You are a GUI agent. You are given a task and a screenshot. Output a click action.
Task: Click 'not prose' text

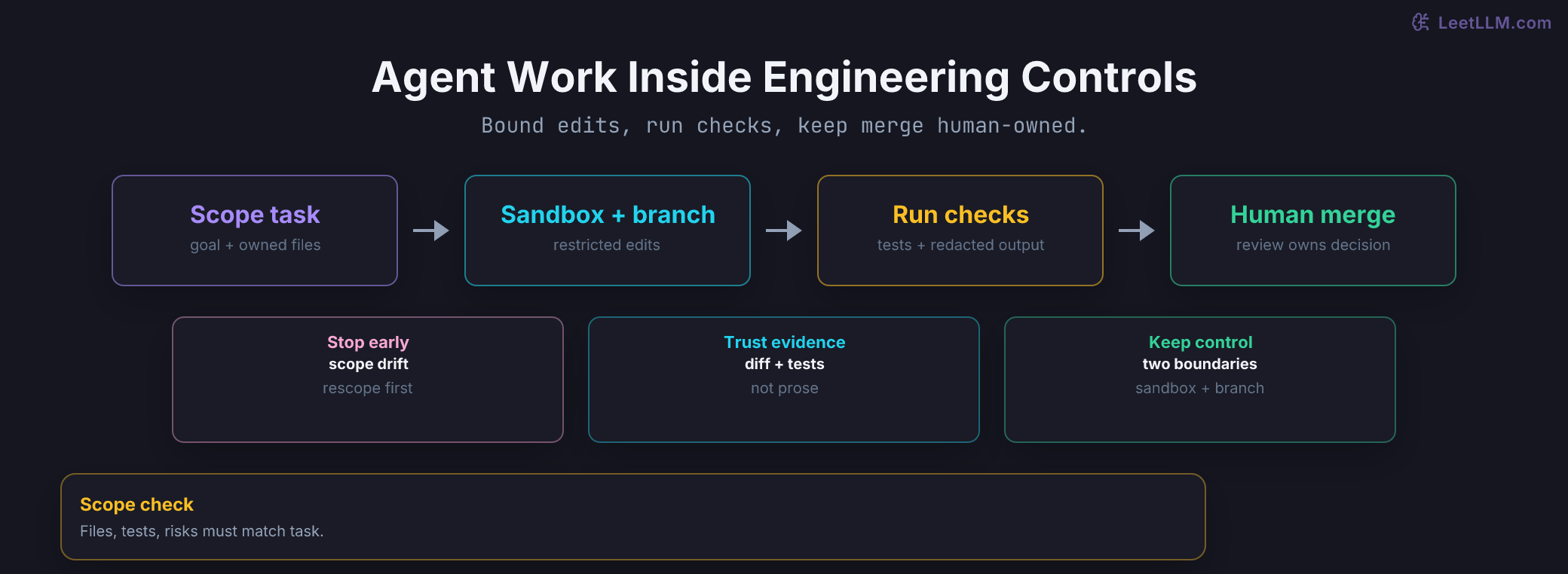(x=784, y=388)
